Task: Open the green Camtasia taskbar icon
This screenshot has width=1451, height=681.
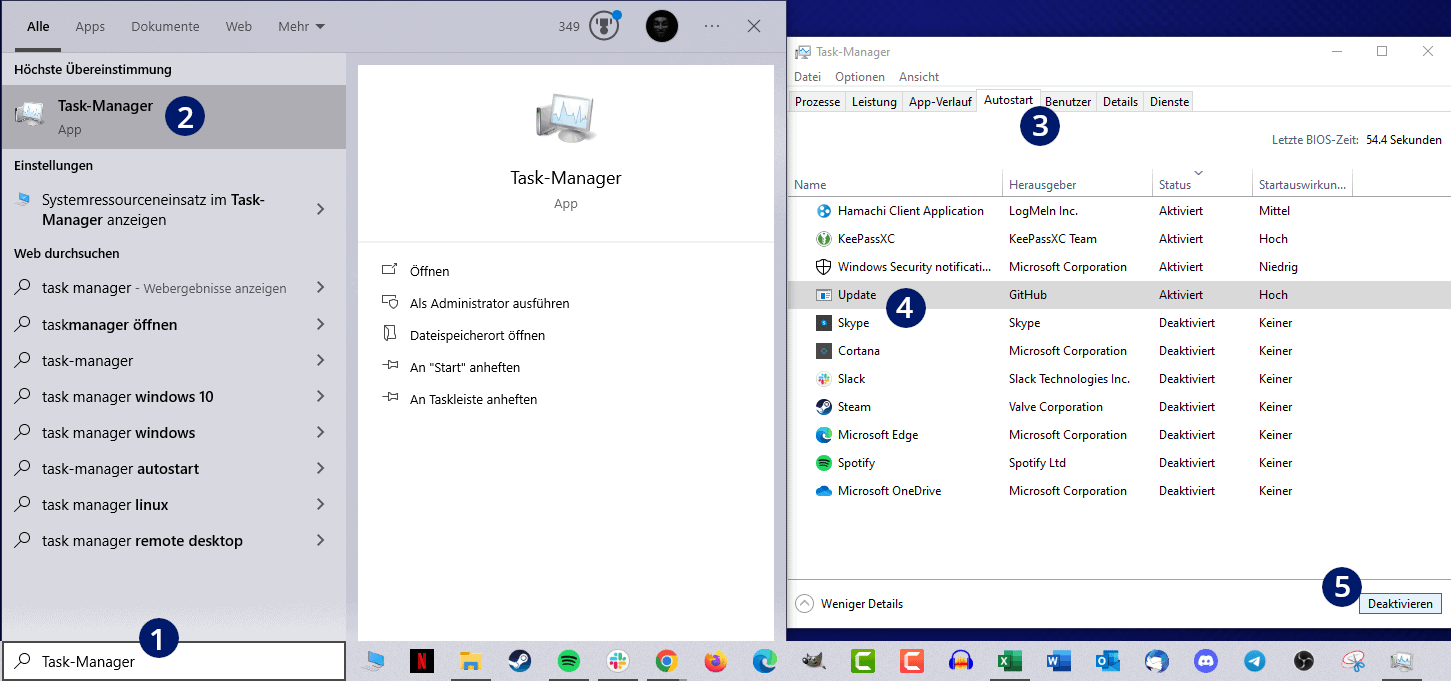Action: click(863, 661)
